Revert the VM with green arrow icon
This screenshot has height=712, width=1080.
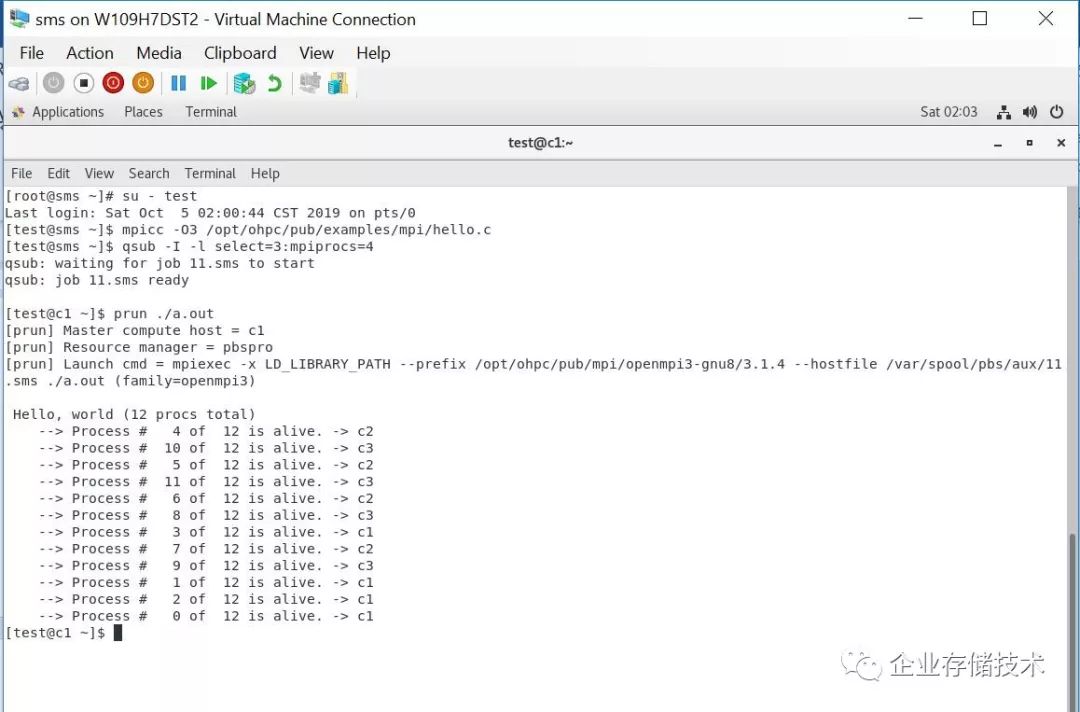(273, 84)
